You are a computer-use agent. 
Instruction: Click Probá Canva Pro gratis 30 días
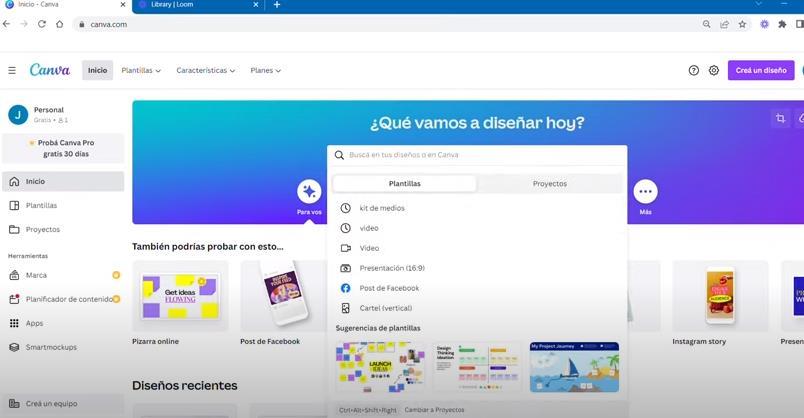(63, 148)
